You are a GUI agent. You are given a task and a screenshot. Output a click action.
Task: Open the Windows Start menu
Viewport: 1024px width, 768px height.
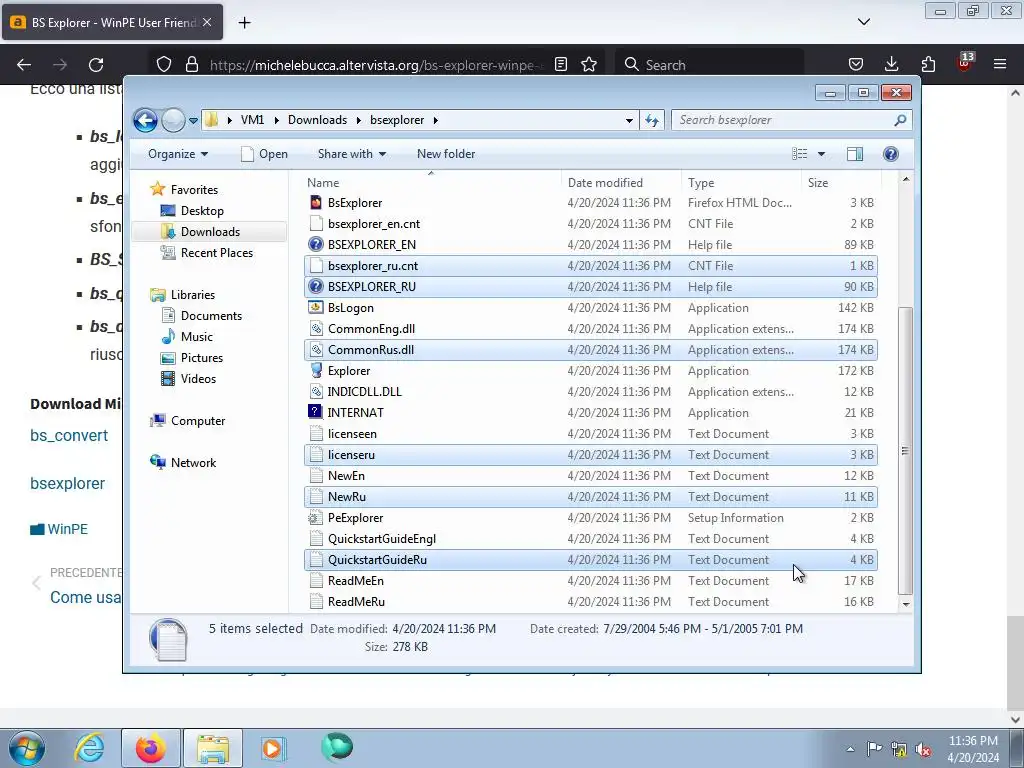click(27, 748)
